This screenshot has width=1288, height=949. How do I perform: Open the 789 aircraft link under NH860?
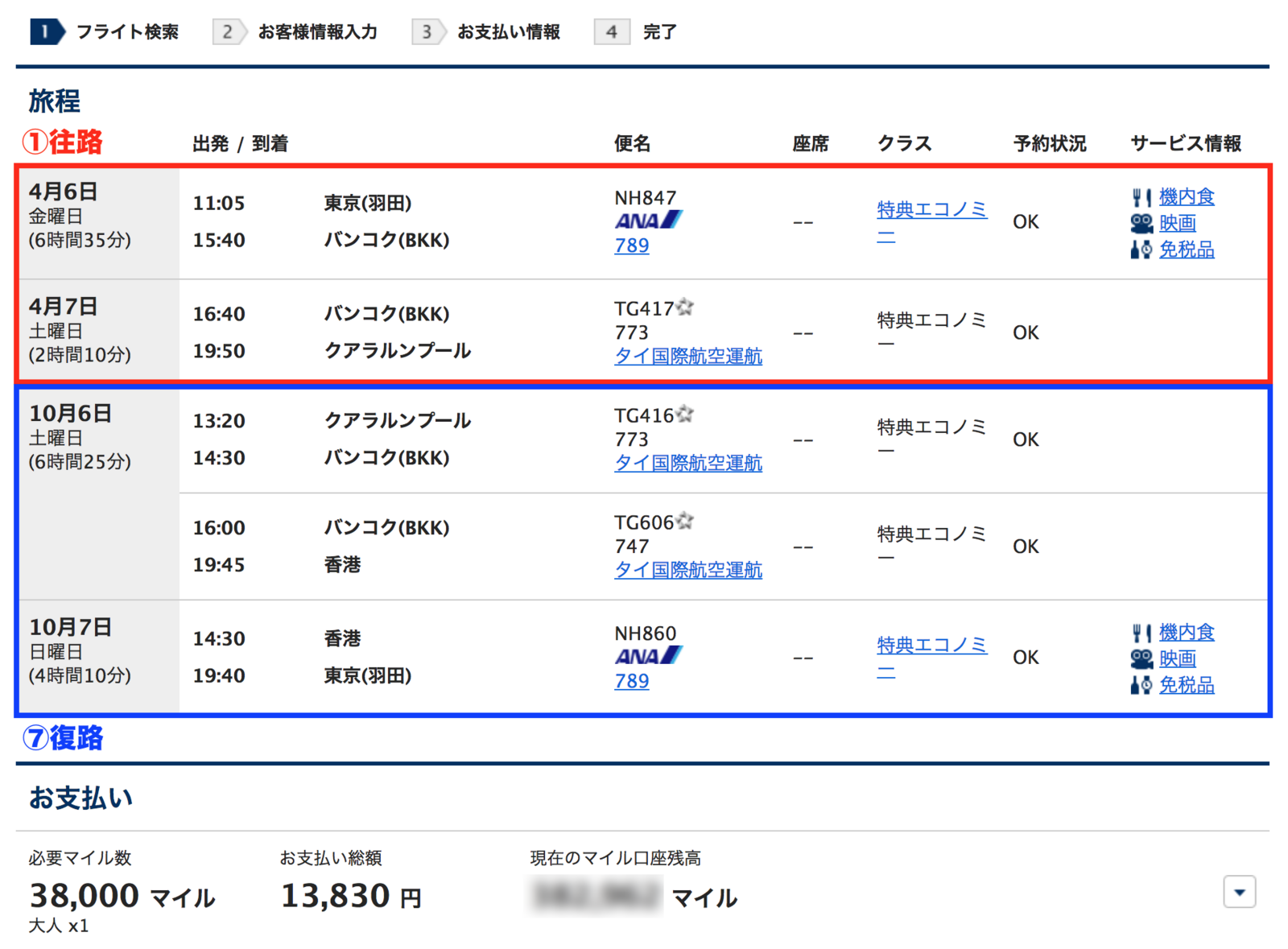pyautogui.click(x=631, y=681)
